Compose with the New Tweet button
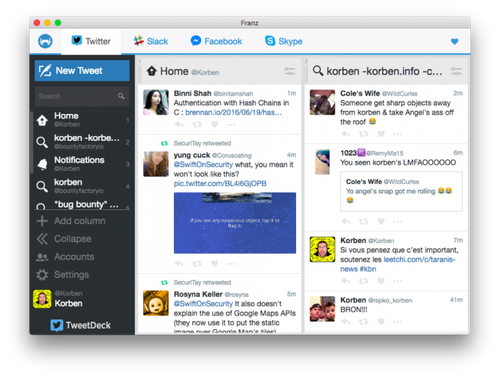Viewport: 500px width, 377px height. coord(82,71)
